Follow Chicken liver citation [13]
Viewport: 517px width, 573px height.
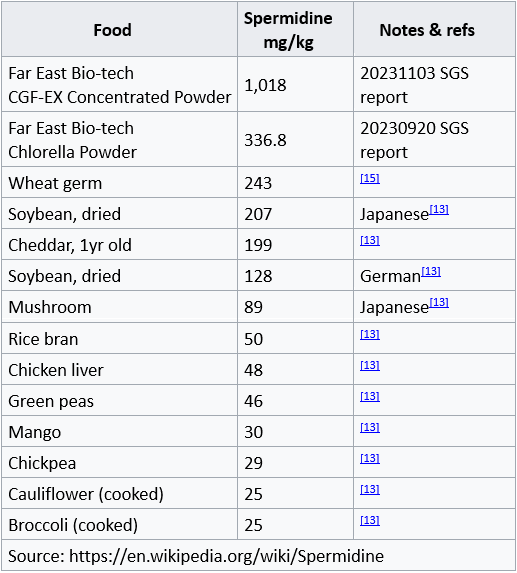coord(370,365)
